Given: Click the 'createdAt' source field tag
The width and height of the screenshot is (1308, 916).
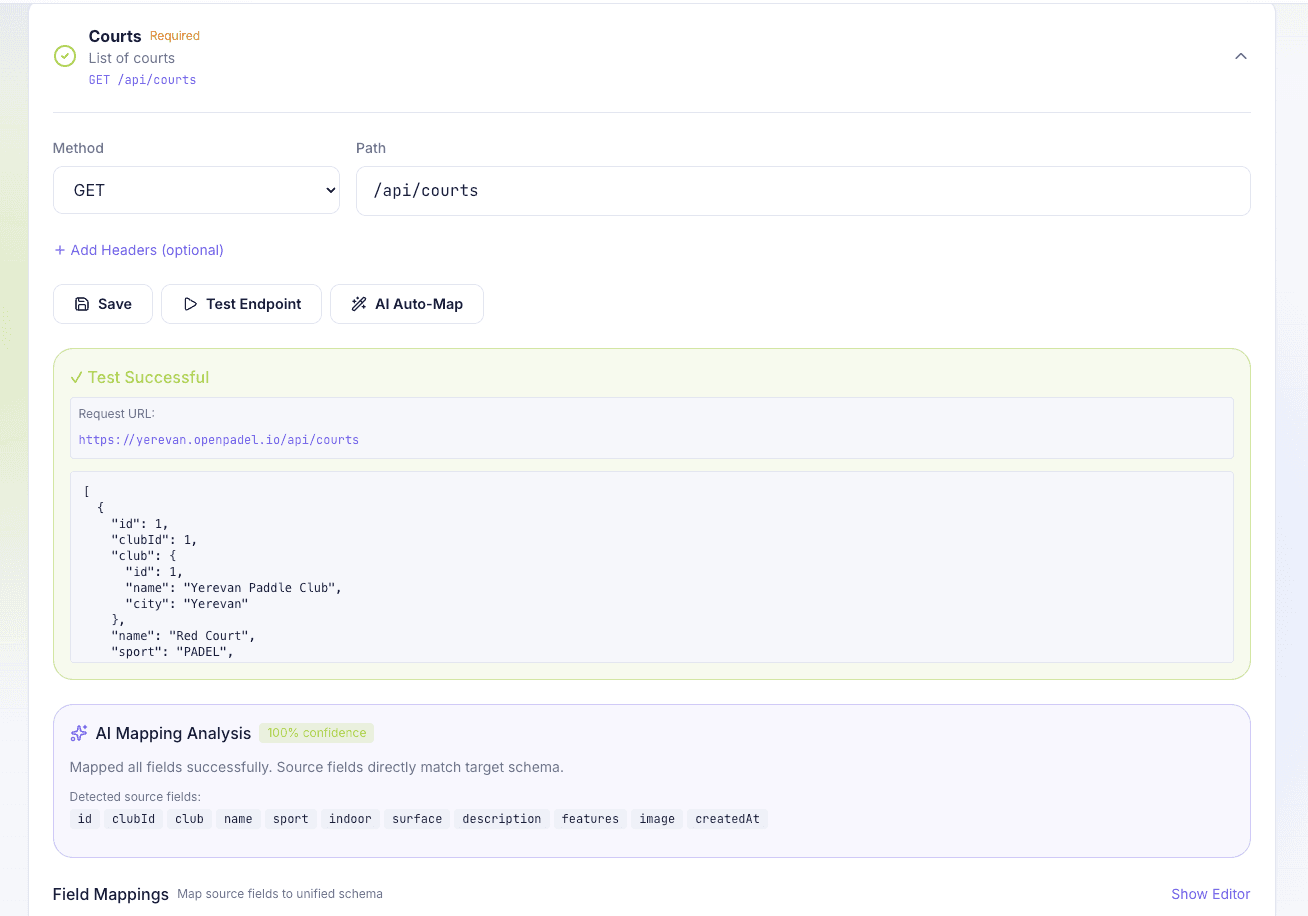Looking at the screenshot, I should click(x=727, y=819).
